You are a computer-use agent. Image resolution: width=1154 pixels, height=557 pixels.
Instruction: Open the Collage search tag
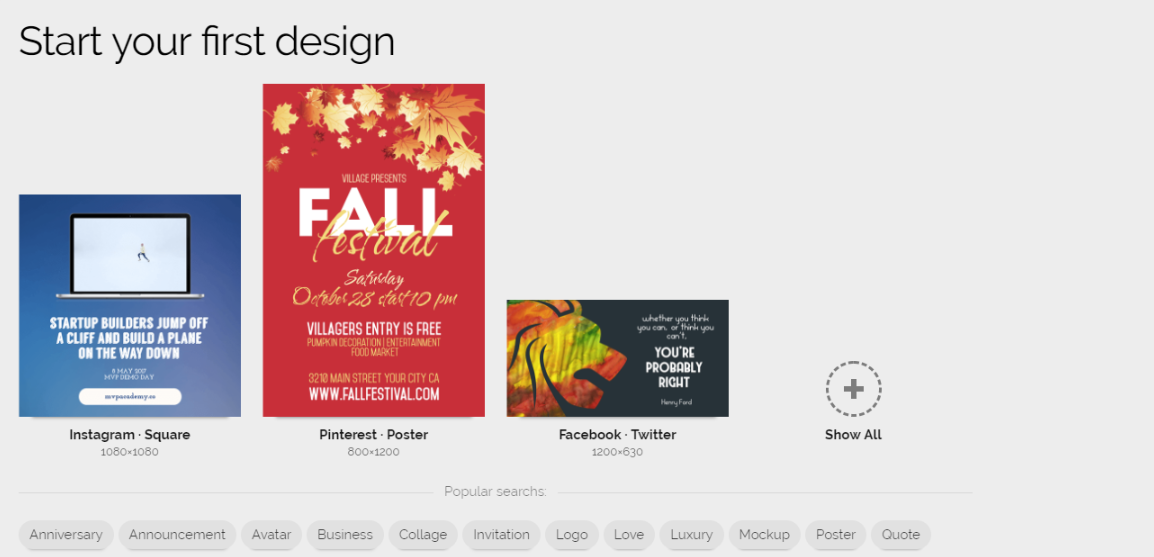(x=423, y=535)
